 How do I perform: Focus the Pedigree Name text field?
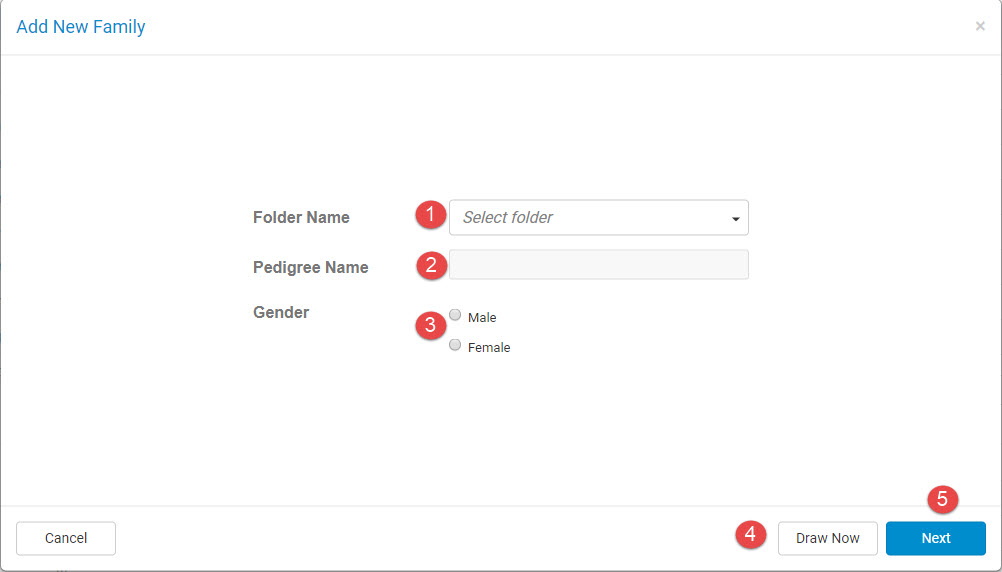599,265
